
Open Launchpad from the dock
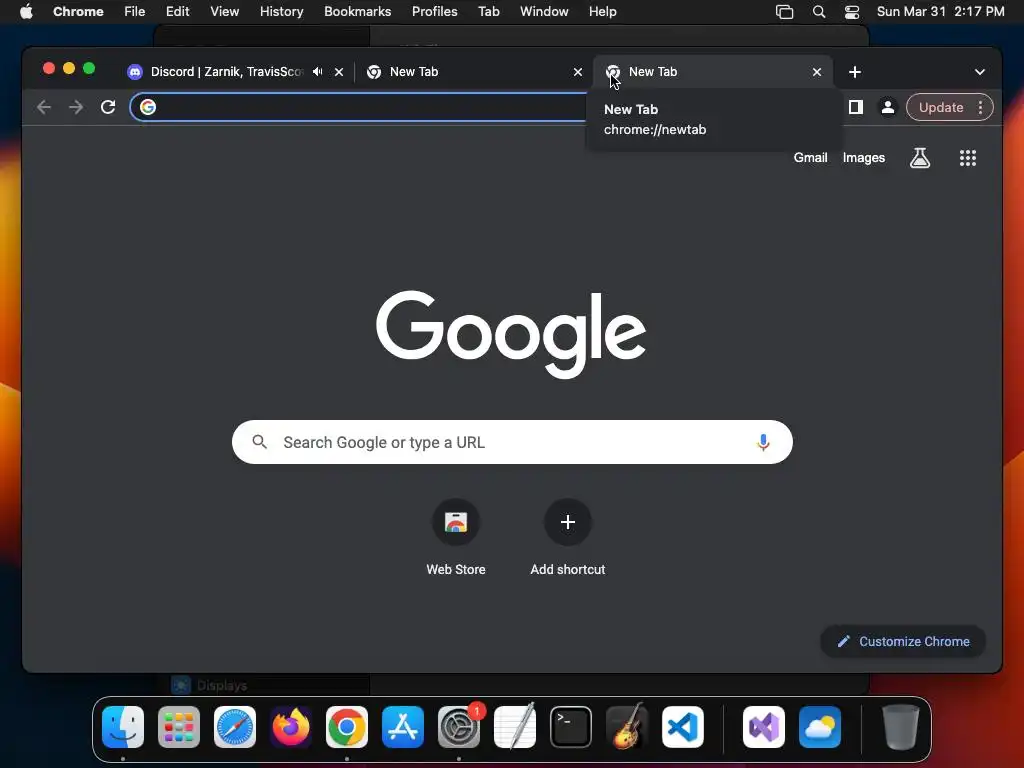click(x=179, y=727)
